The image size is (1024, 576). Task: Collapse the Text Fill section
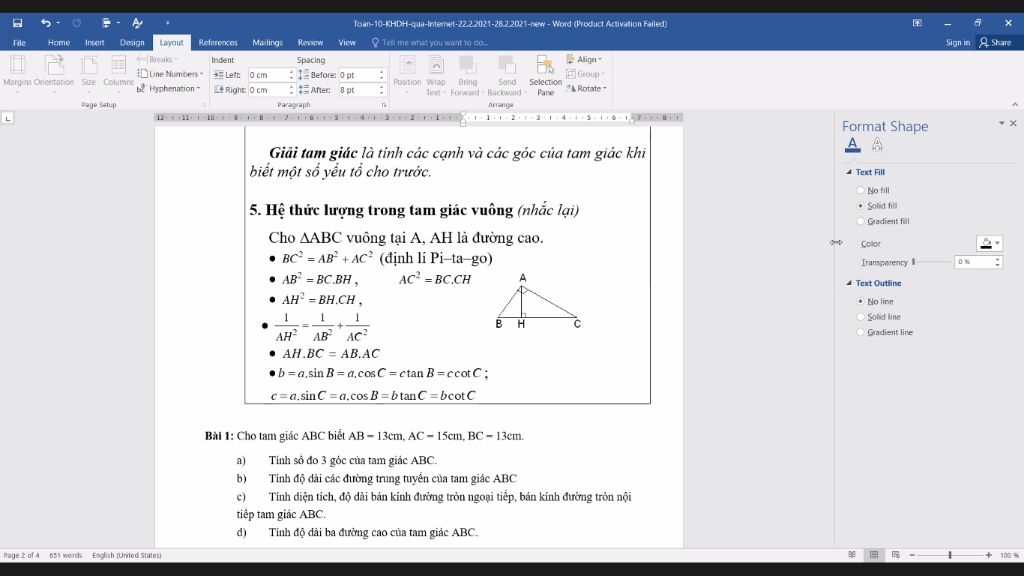coord(849,172)
